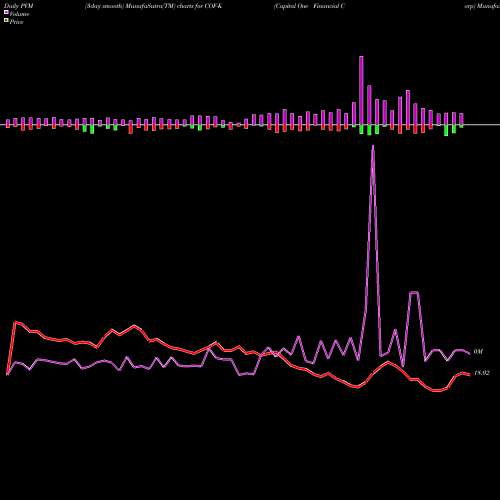Click the peak of the purple volume line
Image resolution: width=500 pixels, height=500 pixels.
(373, 146)
